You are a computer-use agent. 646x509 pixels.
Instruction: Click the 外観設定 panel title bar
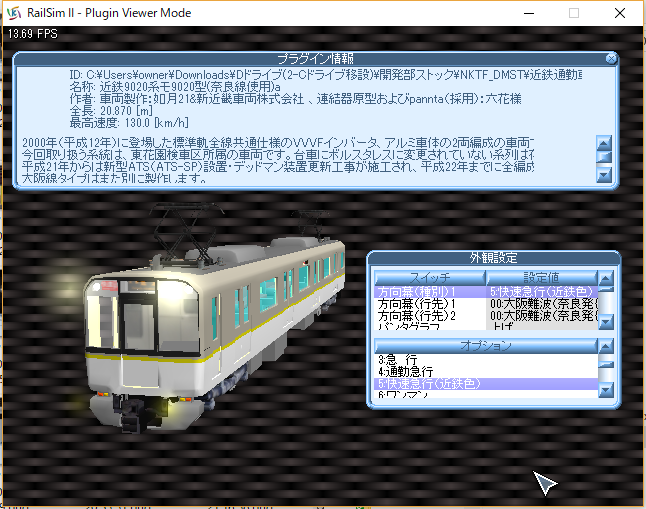point(492,258)
